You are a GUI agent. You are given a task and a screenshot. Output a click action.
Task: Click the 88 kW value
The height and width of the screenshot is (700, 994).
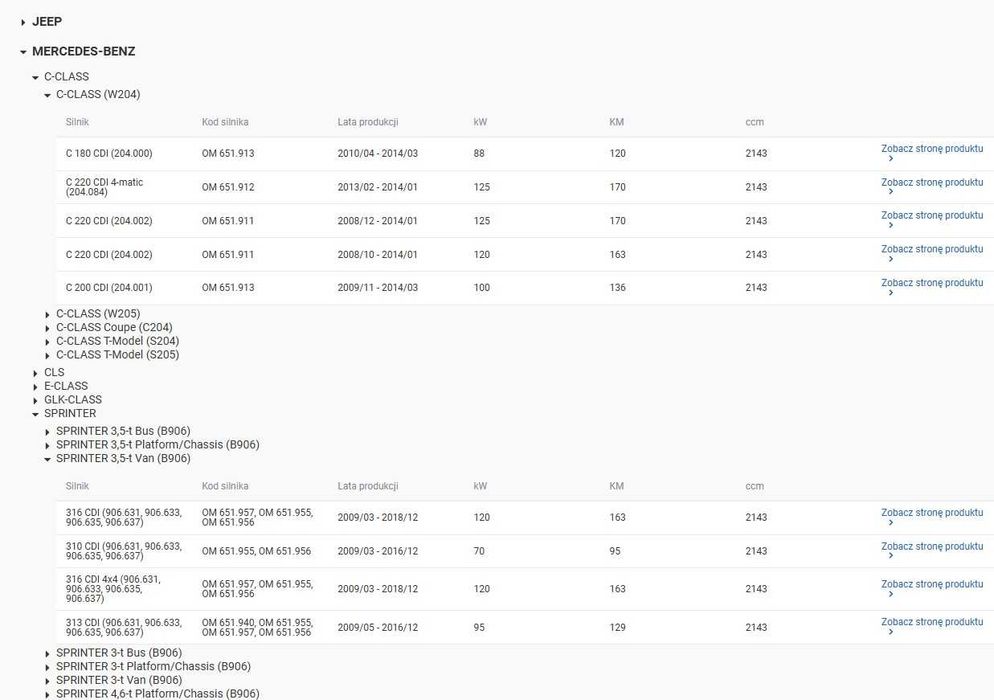coord(479,153)
